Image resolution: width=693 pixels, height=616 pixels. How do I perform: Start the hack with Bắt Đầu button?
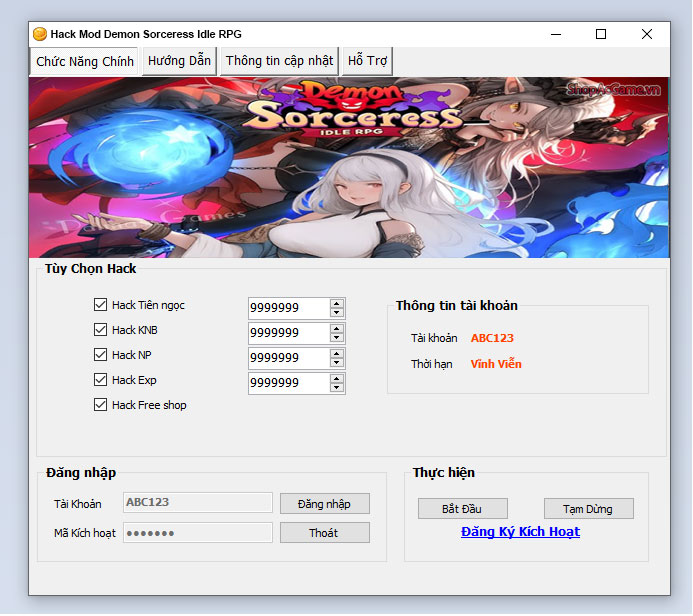click(x=463, y=509)
